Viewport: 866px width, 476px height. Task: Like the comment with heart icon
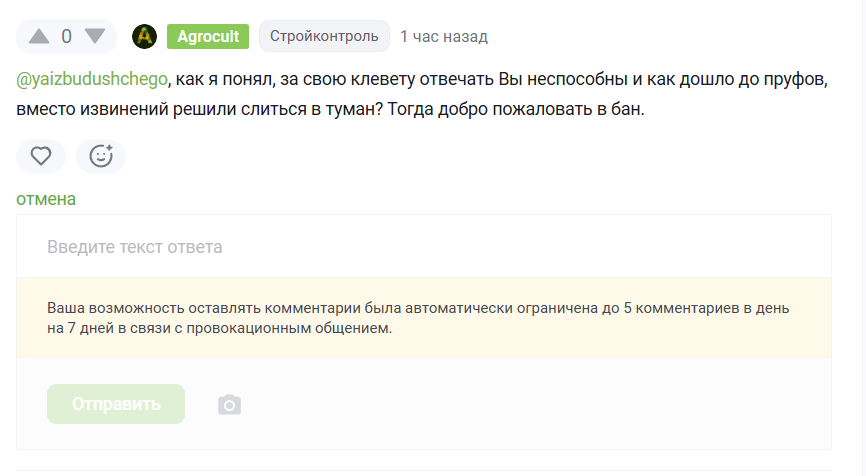[41, 156]
